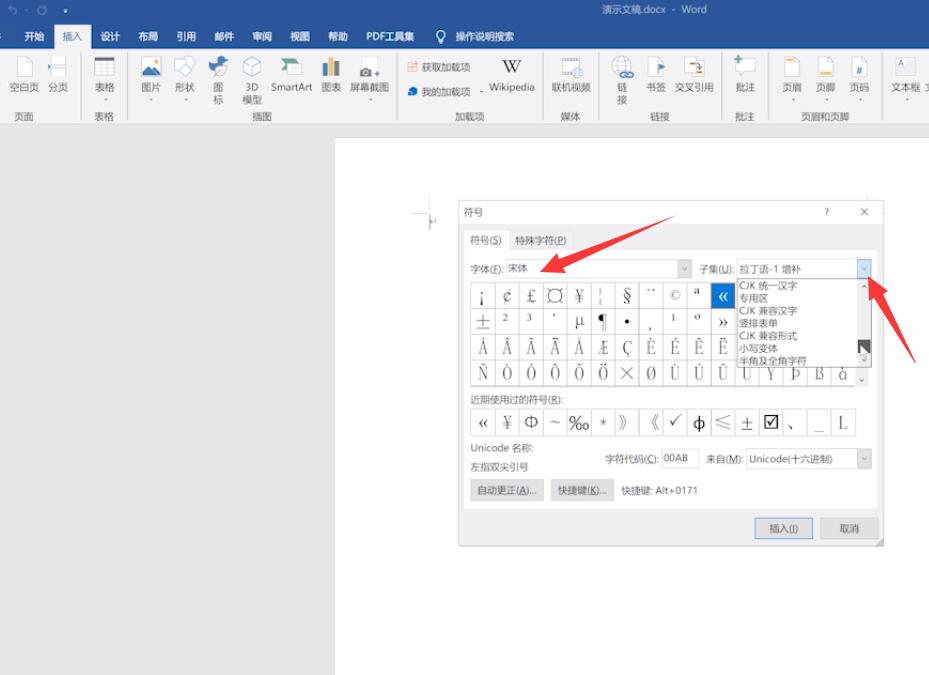Open the Shapes (形状) gallery
The image size is (929, 675).
(184, 78)
